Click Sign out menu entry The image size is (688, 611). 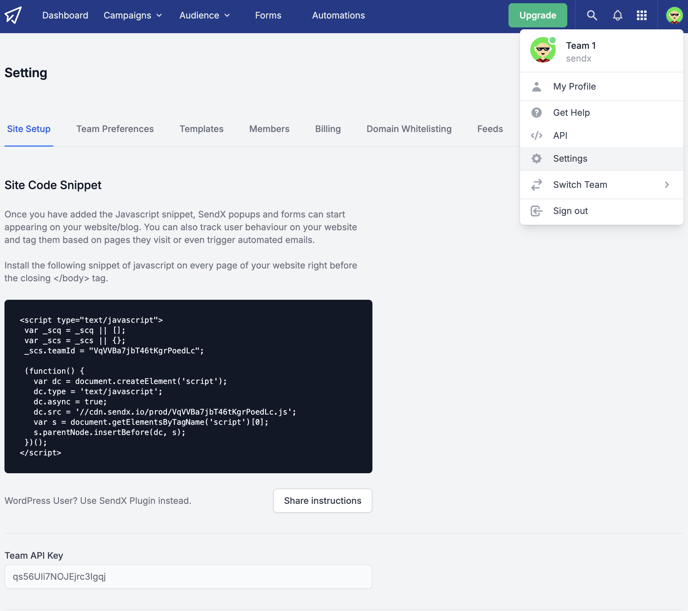(x=602, y=211)
